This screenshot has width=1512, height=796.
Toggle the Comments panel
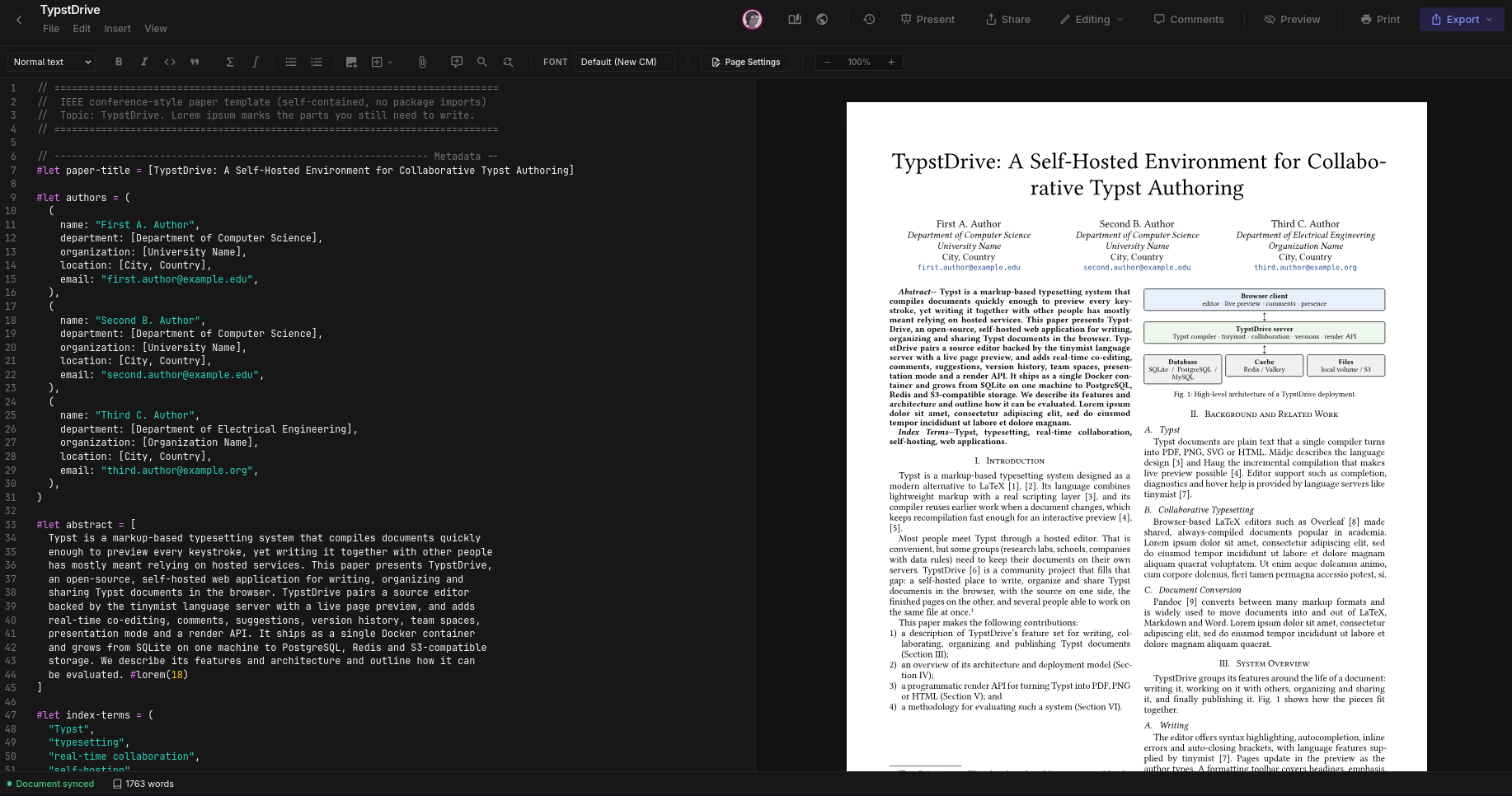click(x=1189, y=19)
